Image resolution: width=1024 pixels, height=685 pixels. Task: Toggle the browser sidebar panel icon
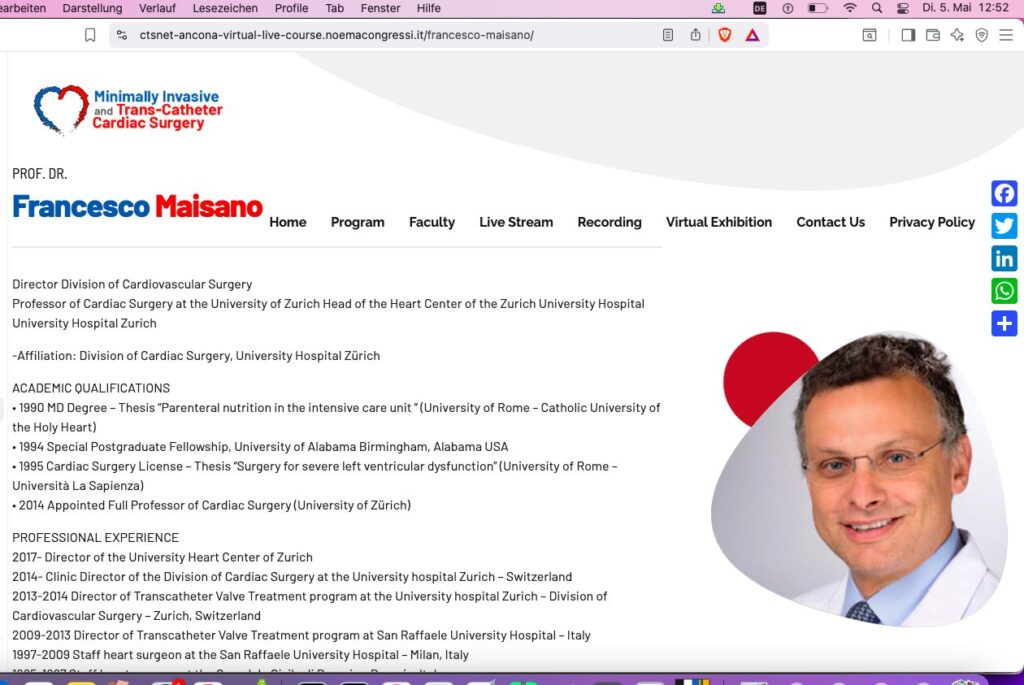click(x=908, y=35)
